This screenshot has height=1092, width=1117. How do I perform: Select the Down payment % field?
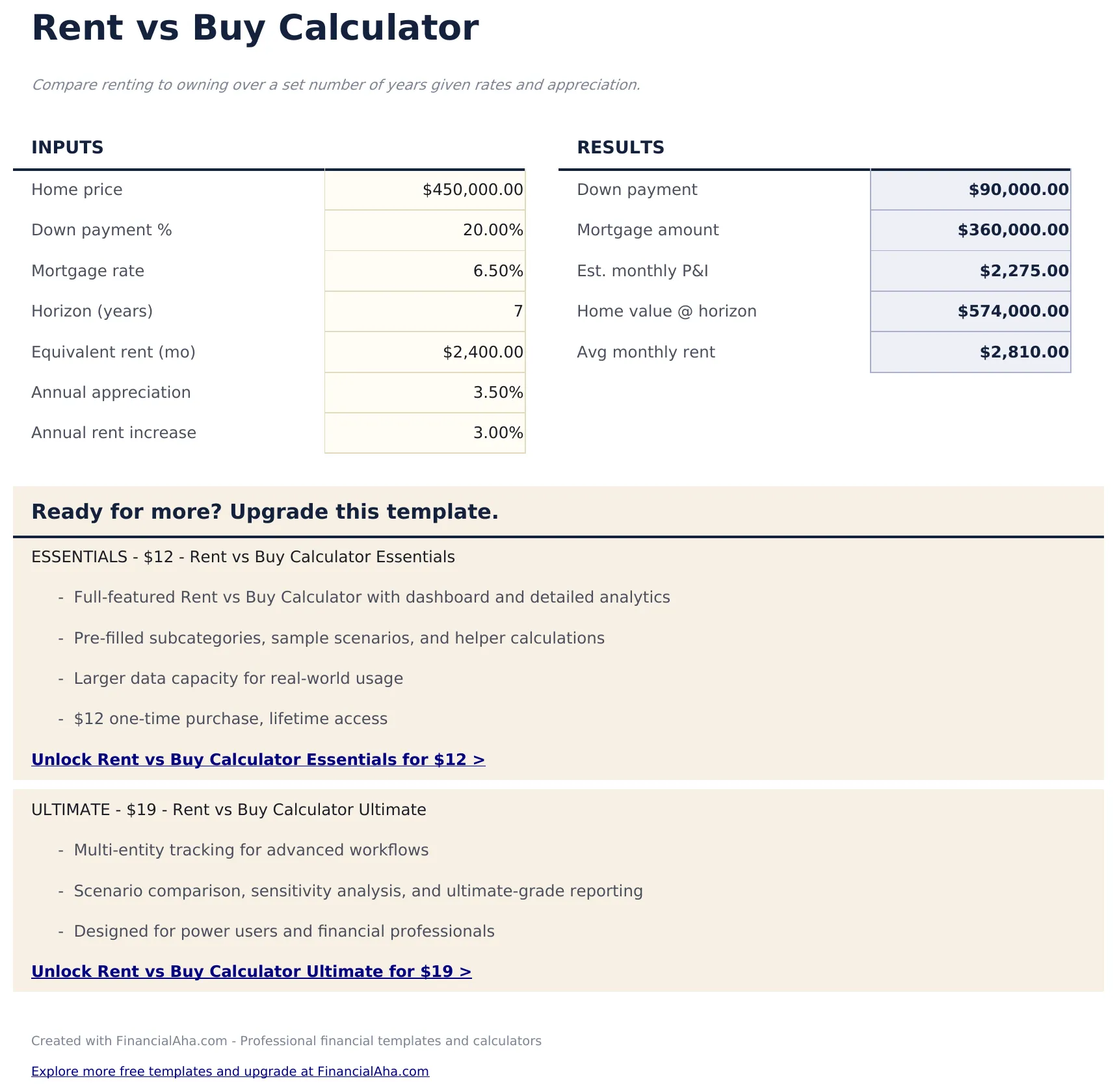(424, 230)
